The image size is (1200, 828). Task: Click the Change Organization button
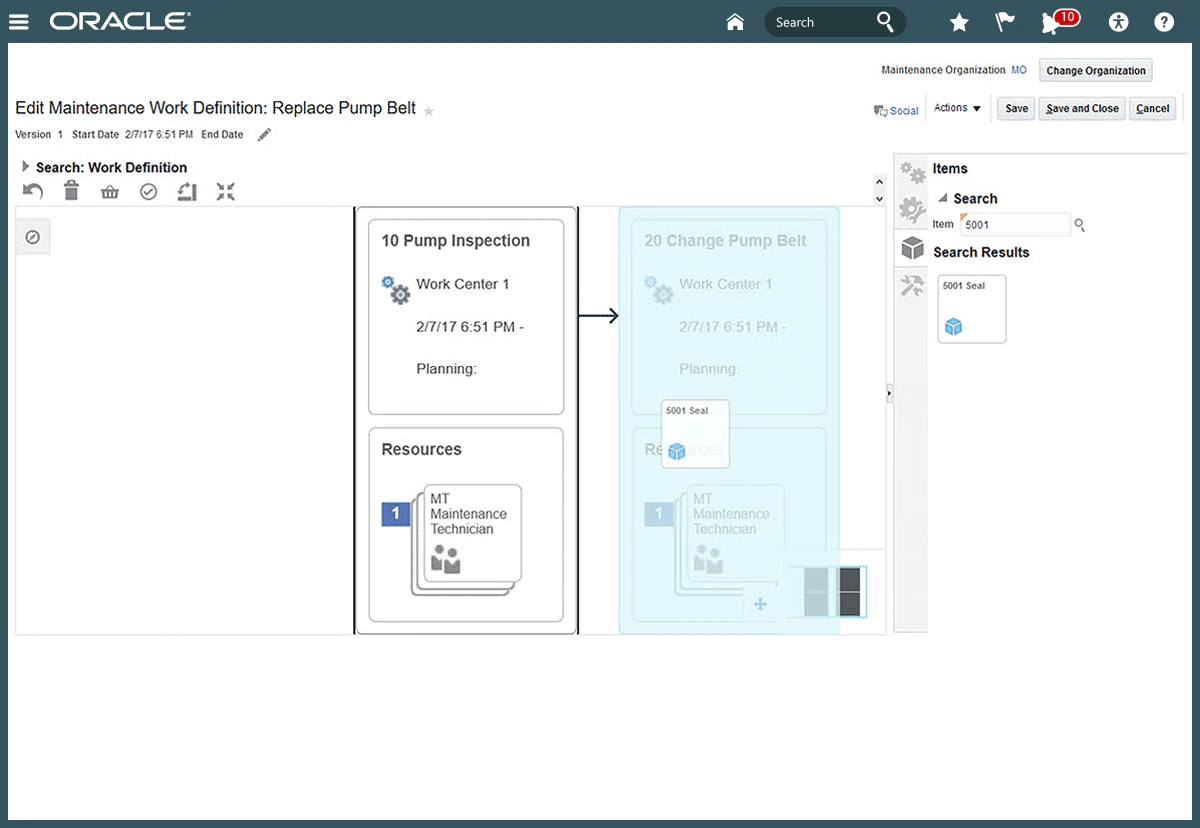click(x=1096, y=71)
